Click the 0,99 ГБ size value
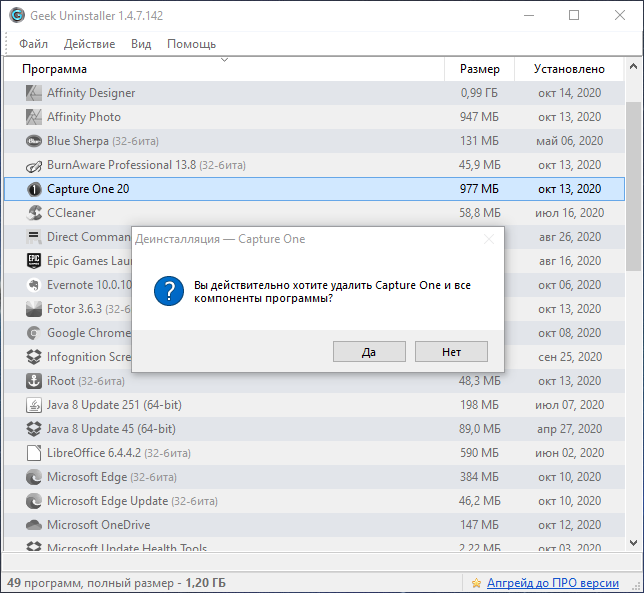 [x=479, y=93]
